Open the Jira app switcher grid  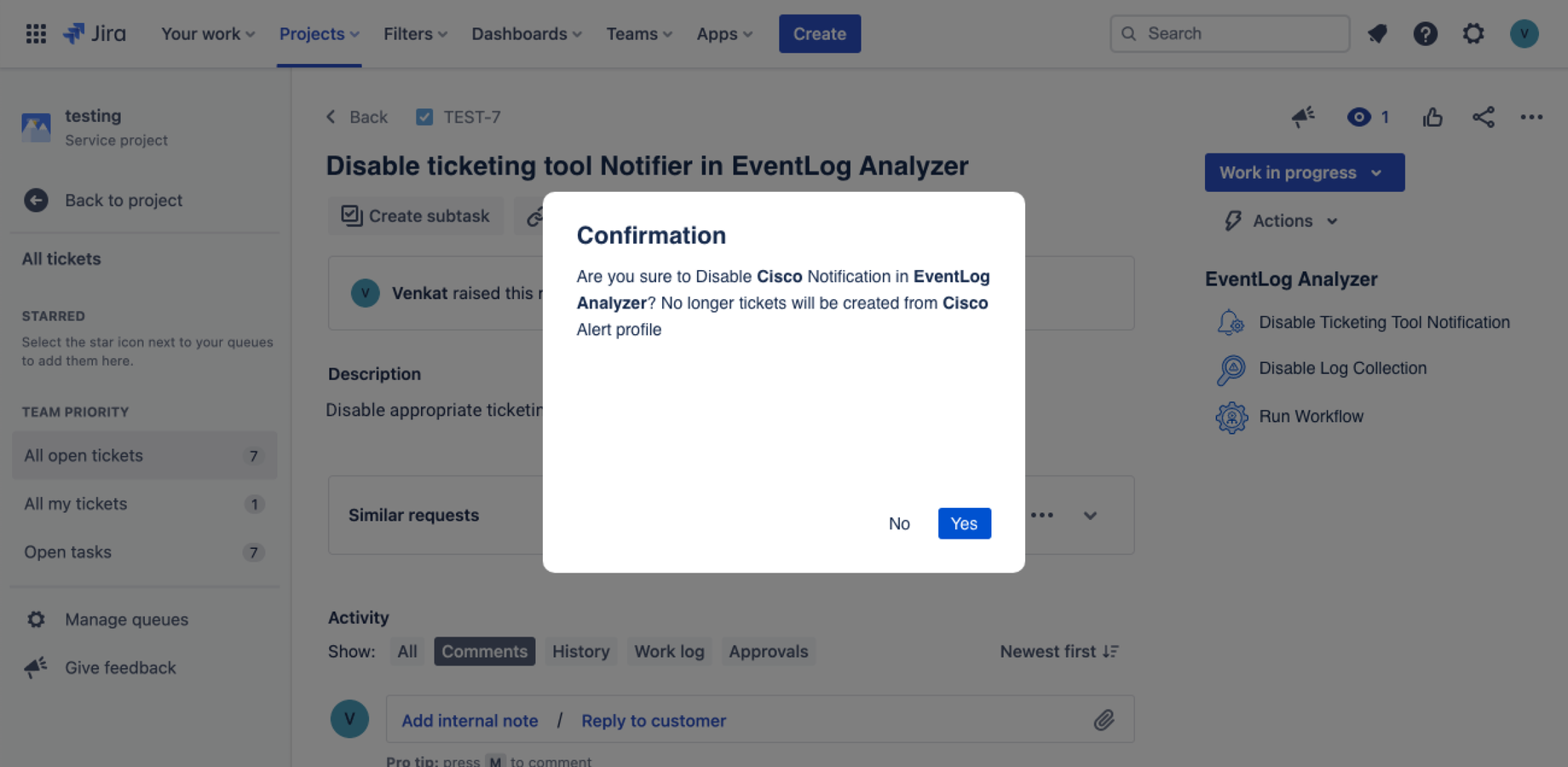coord(35,33)
